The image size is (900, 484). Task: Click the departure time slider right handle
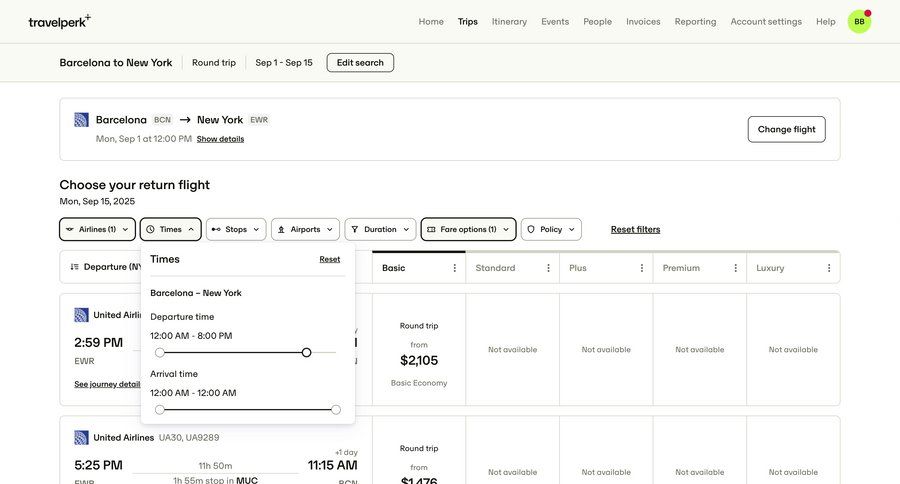[306, 352]
